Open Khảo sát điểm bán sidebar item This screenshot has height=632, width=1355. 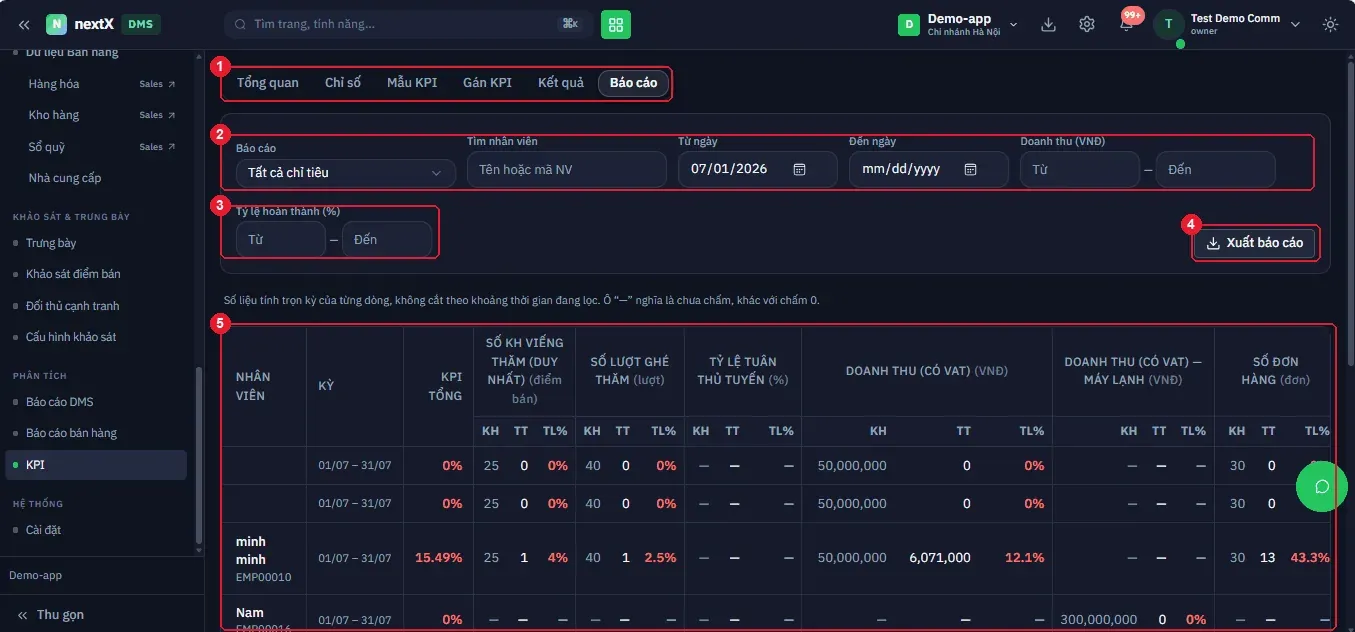[73, 274]
